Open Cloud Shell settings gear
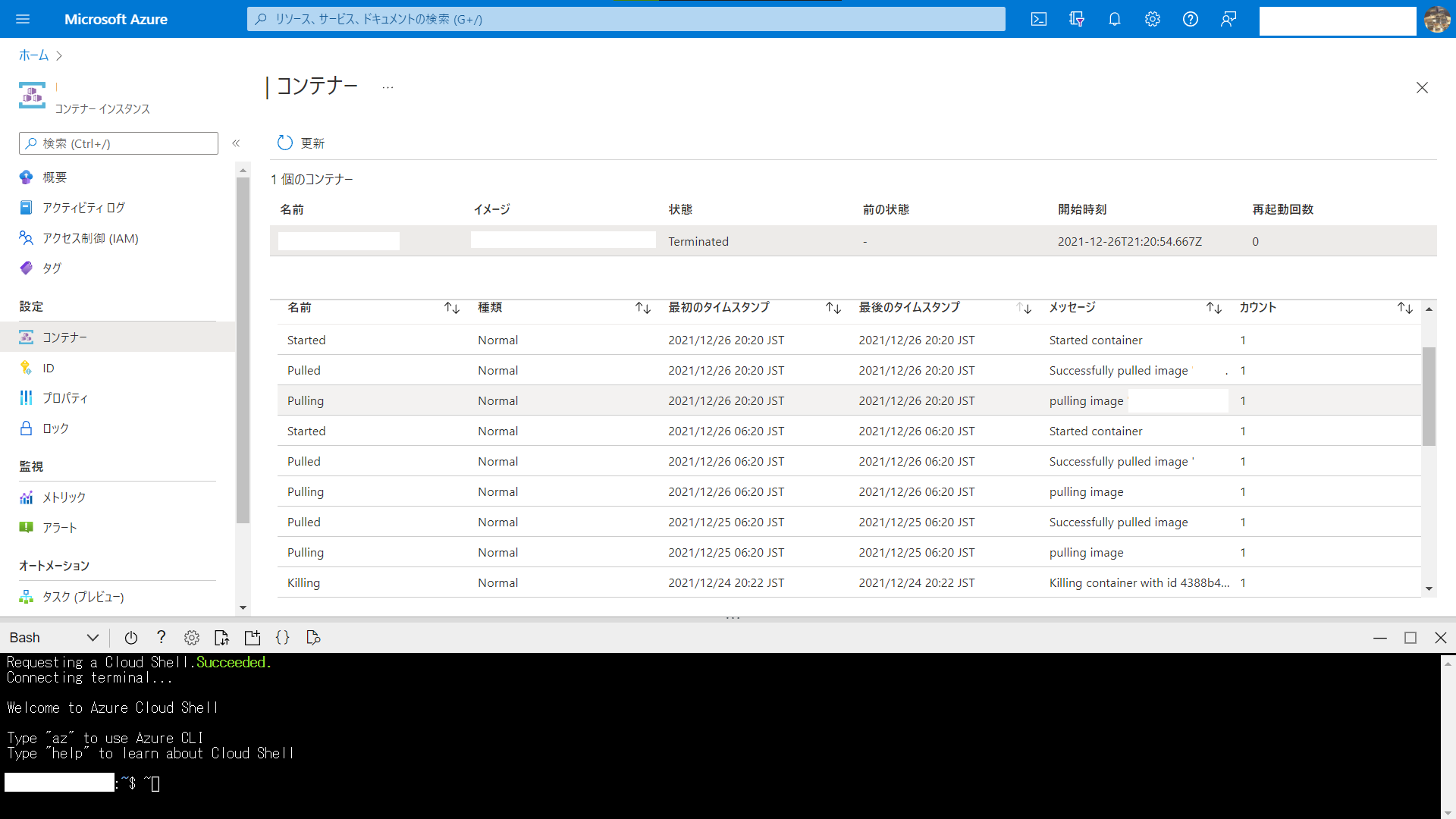Image resolution: width=1456 pixels, height=819 pixels. point(192,638)
